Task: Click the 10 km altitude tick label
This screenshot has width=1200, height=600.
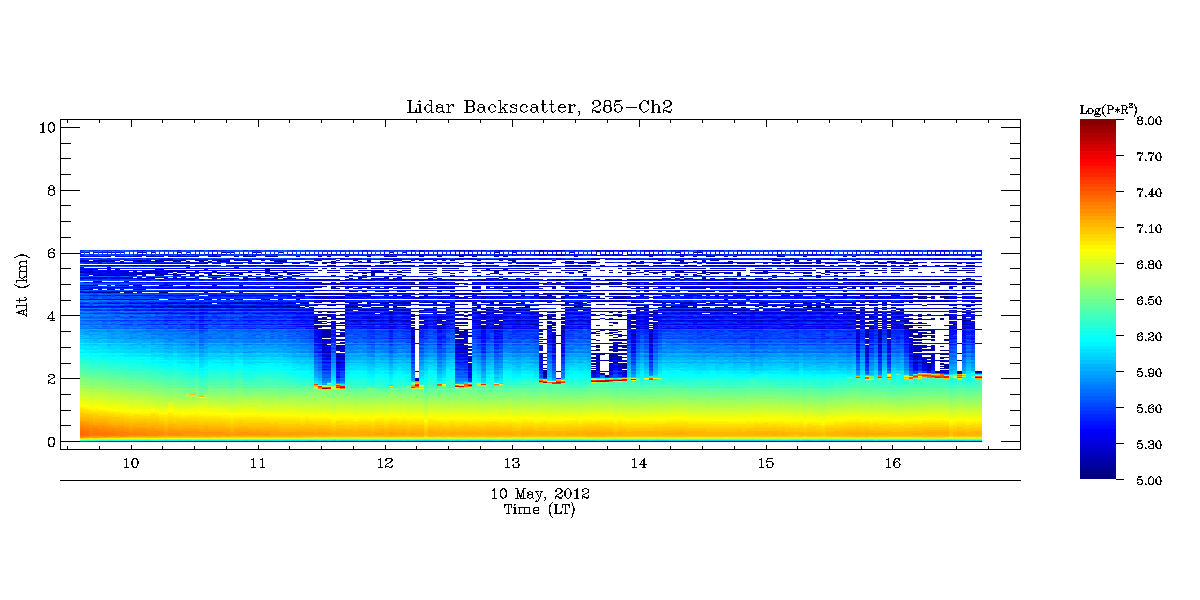Action: (x=45, y=127)
